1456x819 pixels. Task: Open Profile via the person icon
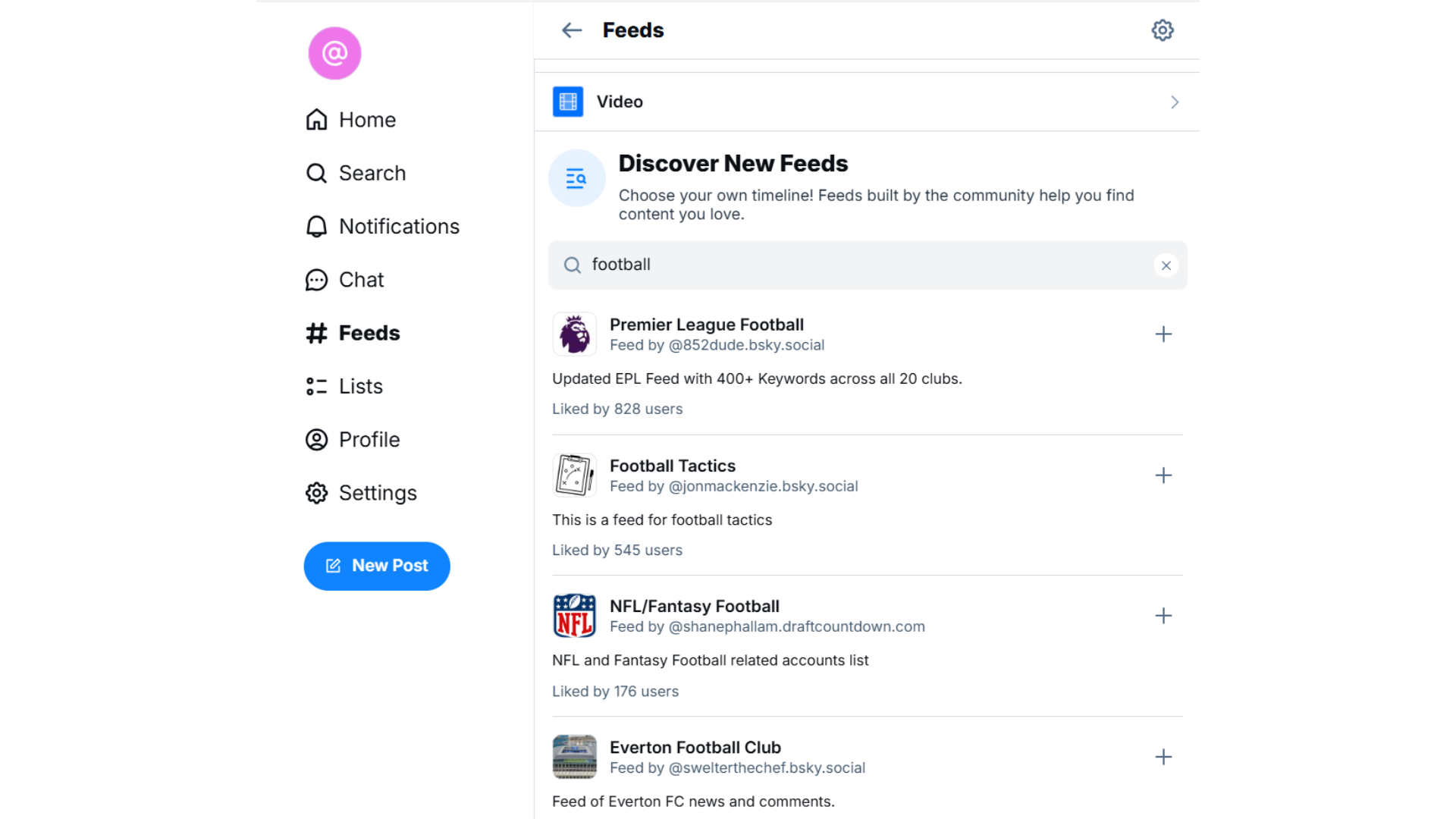pos(316,440)
